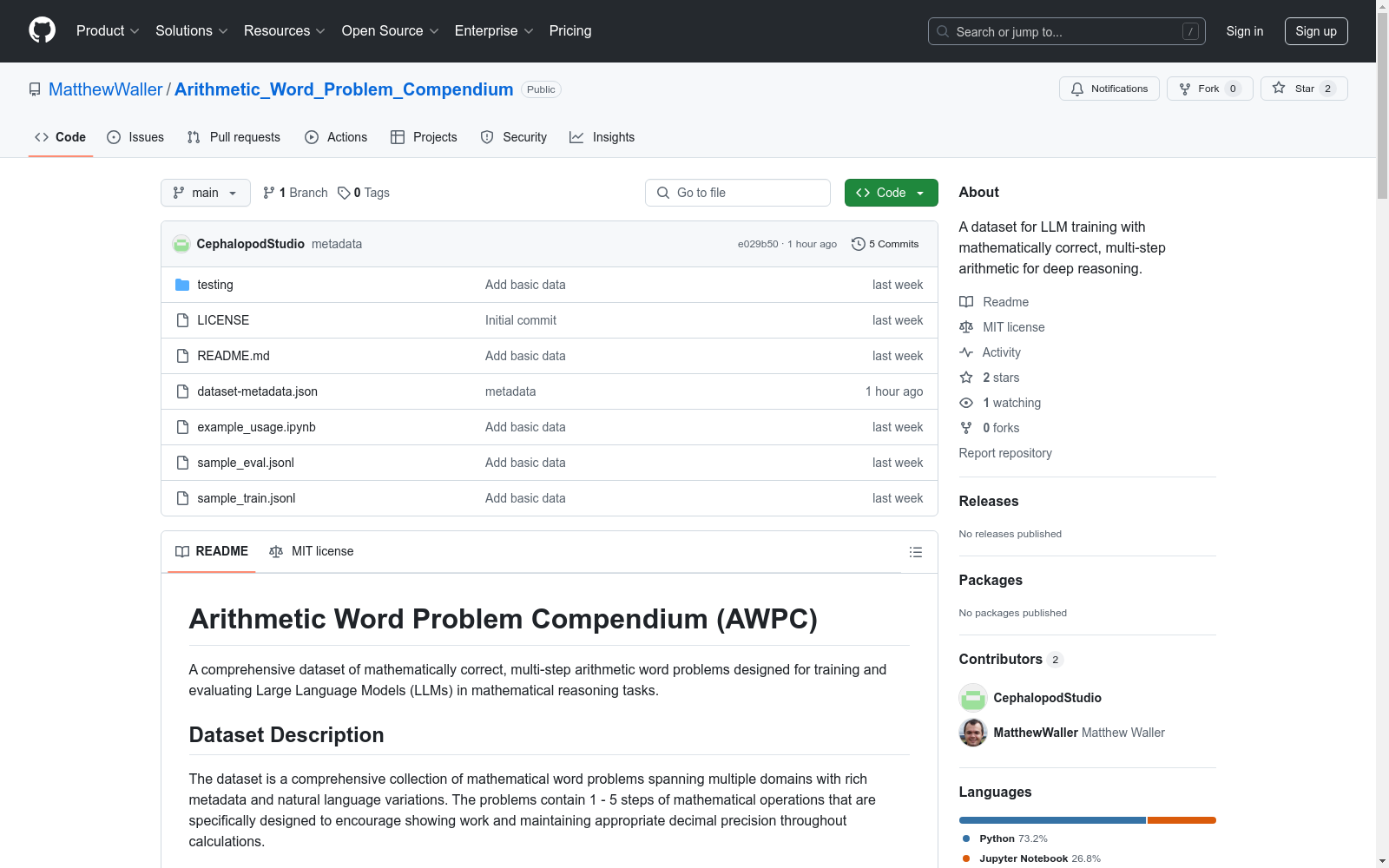The height and width of the screenshot is (868, 1389).
Task: Click the dataset-metadata.json file icon
Action: pyautogui.click(x=182, y=391)
